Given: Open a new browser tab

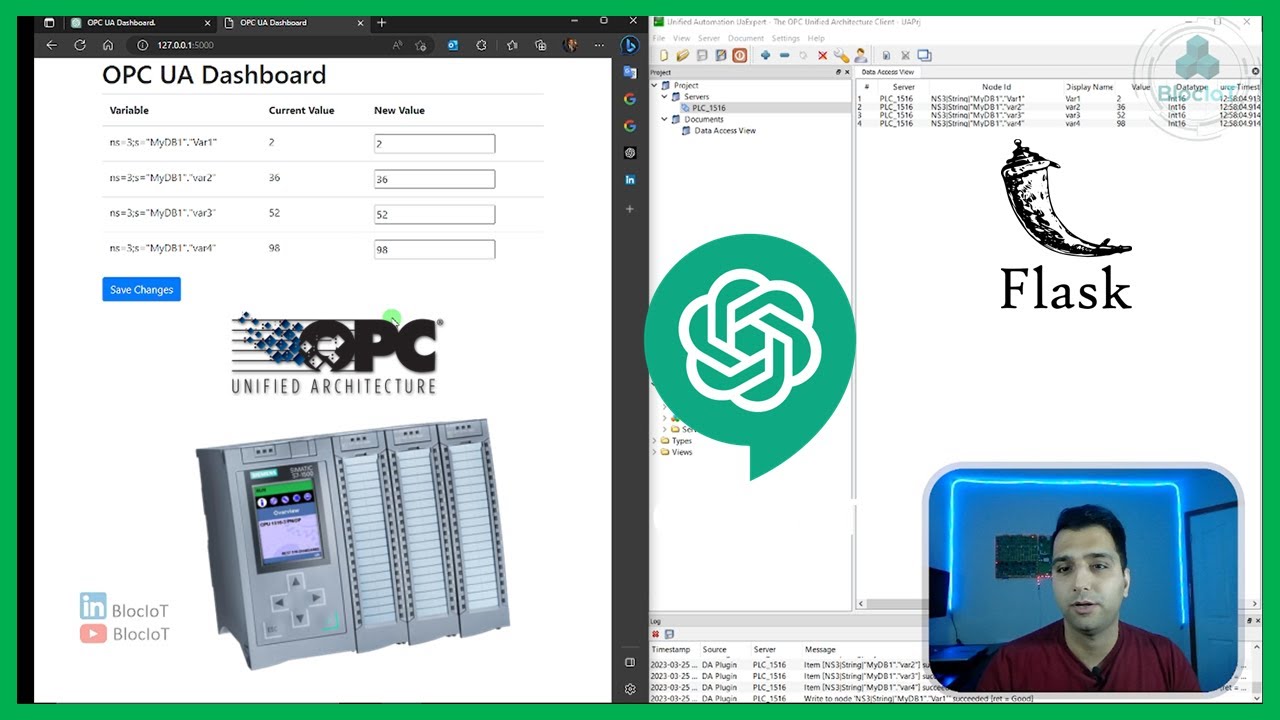Looking at the screenshot, I should tap(382, 22).
